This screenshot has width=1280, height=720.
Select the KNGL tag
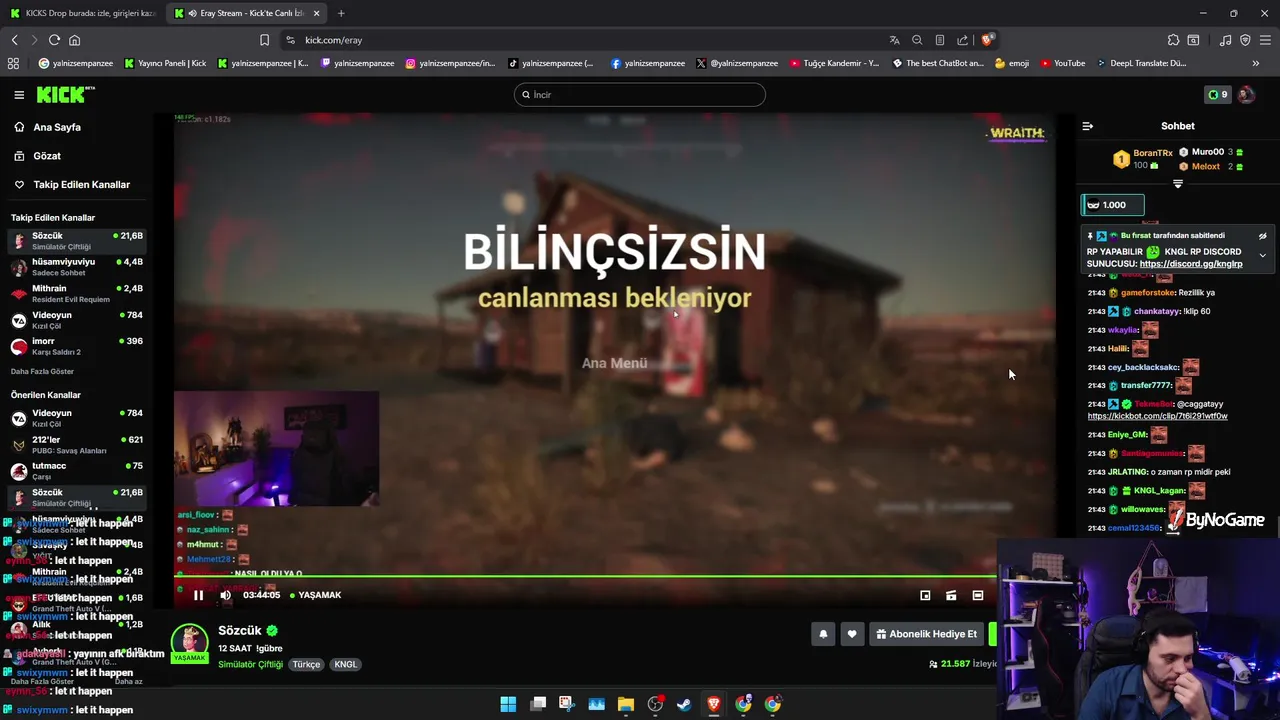(x=345, y=664)
